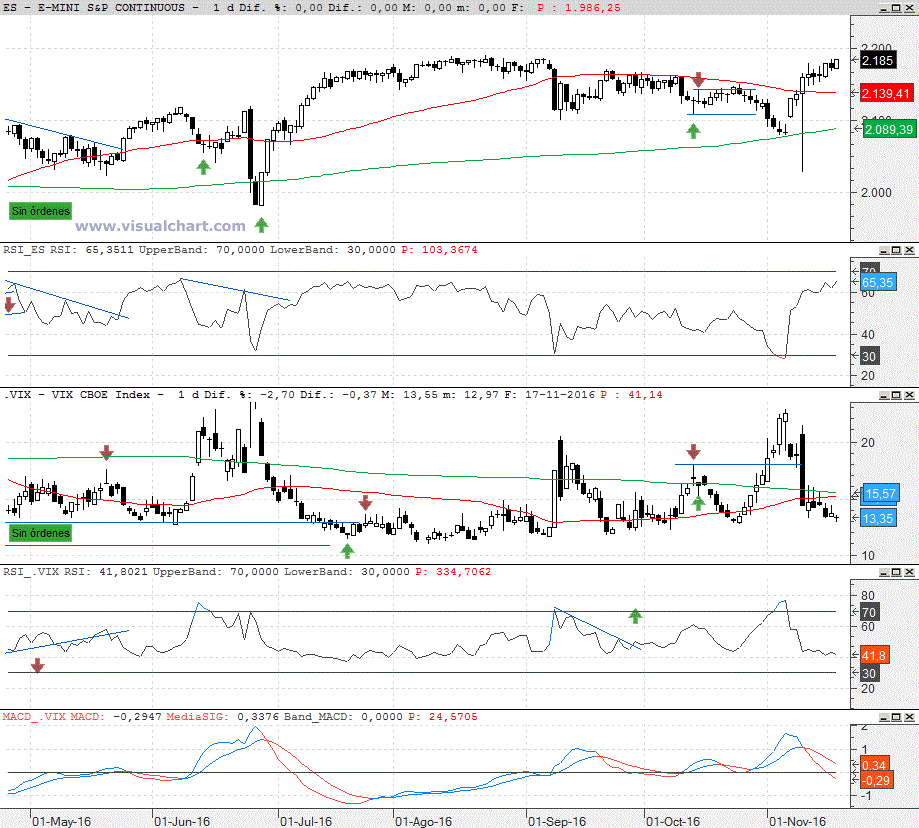The image size is (919, 828).
Task: Click the 'RSI_.VIX RSI: 41,8021' header text
Action: (75, 571)
